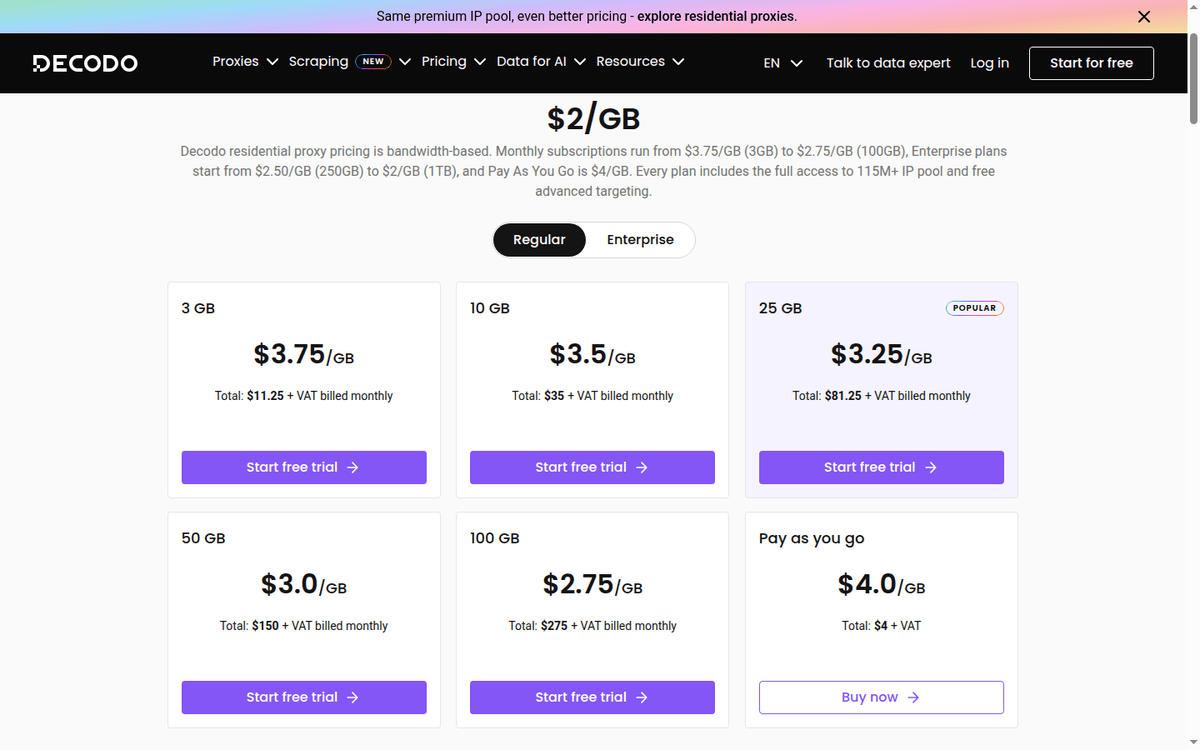Open the Resources menu
The height and width of the screenshot is (750, 1200).
click(x=630, y=61)
